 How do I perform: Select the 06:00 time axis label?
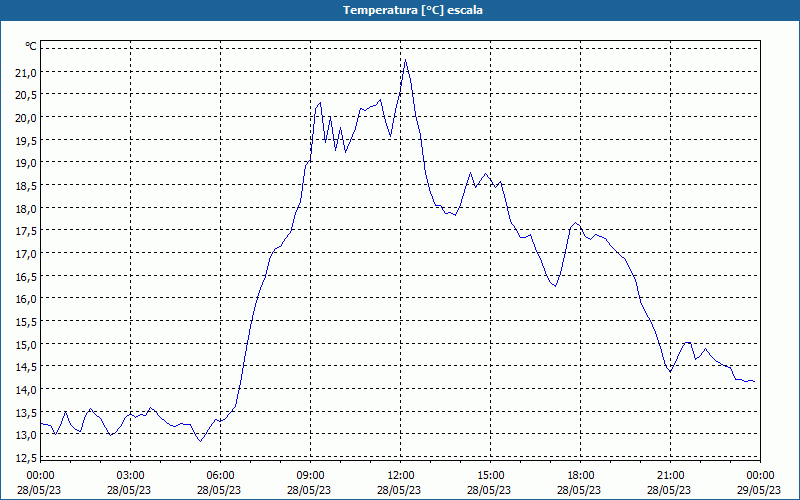pyautogui.click(x=220, y=476)
